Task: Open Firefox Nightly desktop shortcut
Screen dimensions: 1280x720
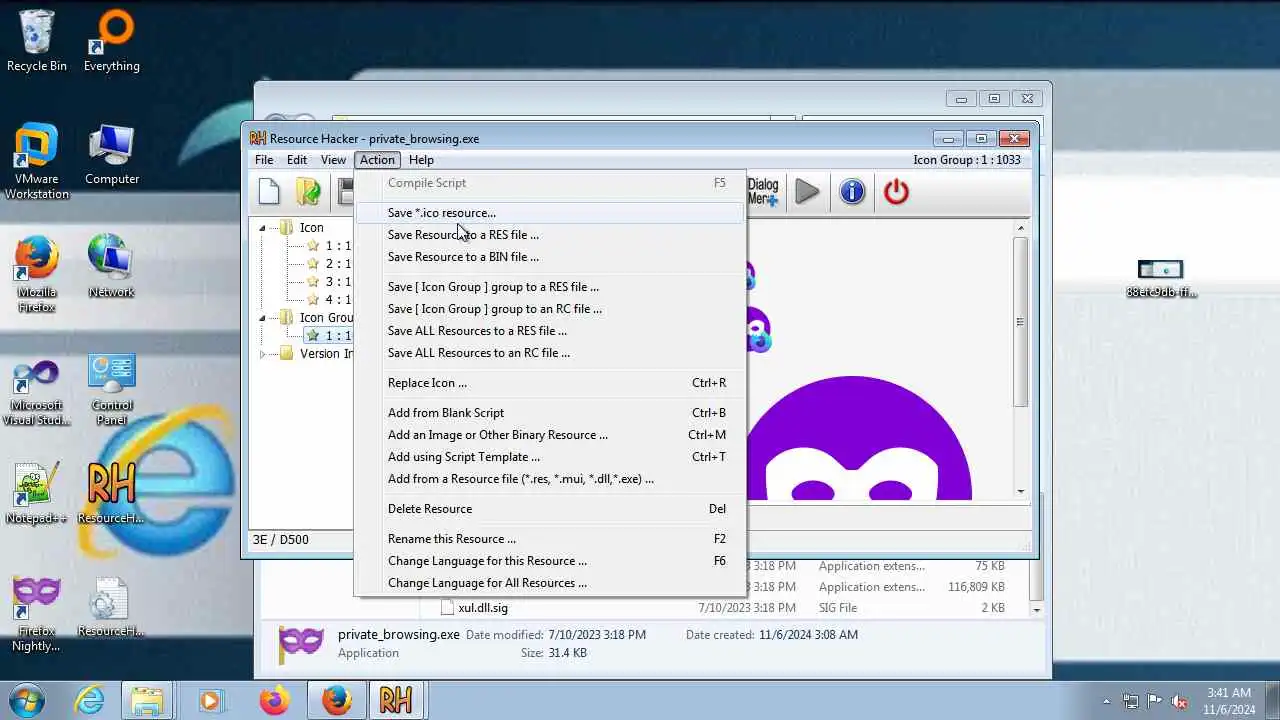Action: (37, 613)
